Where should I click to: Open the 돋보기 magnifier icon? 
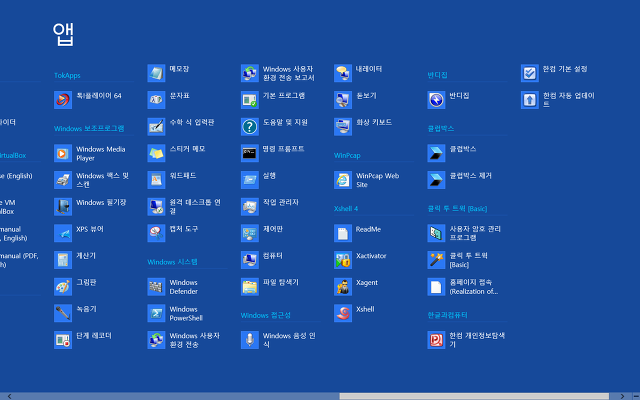tap(343, 100)
